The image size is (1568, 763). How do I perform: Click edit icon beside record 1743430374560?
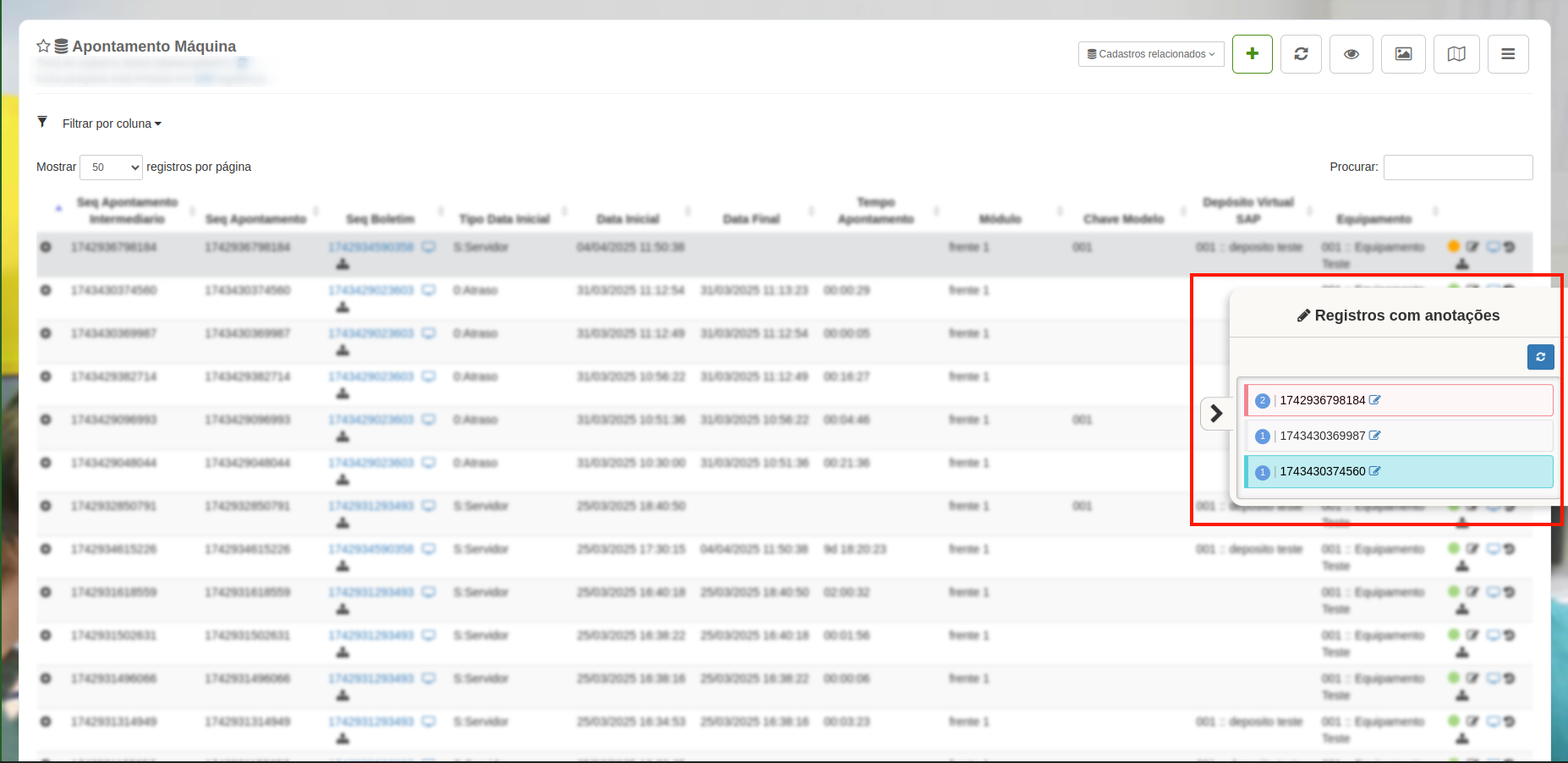tap(1375, 471)
